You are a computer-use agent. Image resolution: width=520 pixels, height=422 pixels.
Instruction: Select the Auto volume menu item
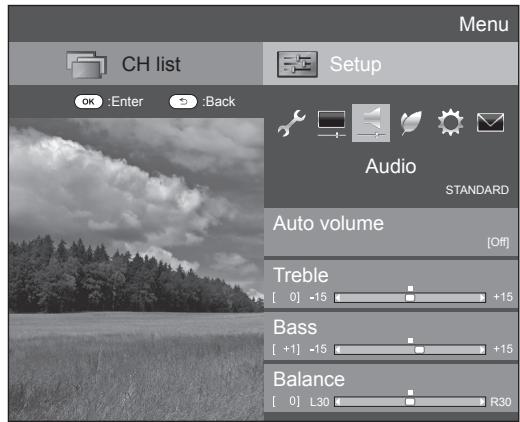(x=391, y=232)
